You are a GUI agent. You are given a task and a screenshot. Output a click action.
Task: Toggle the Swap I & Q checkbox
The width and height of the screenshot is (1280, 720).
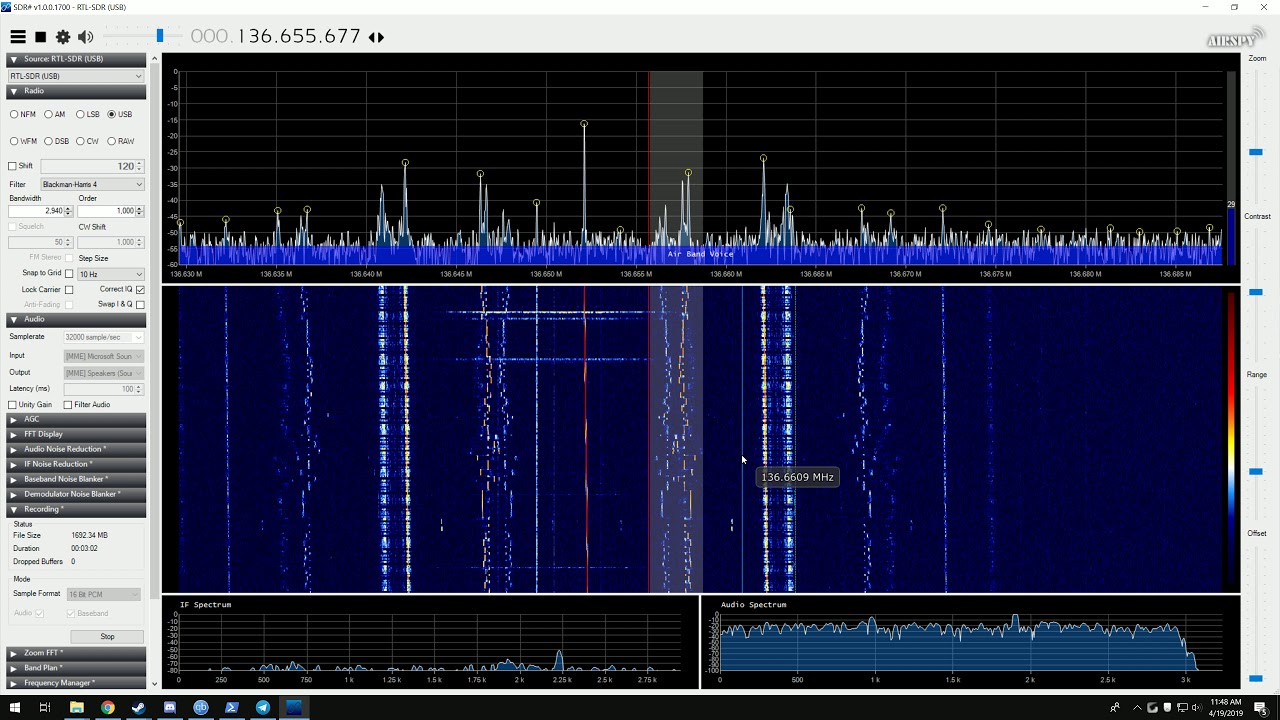(x=140, y=305)
